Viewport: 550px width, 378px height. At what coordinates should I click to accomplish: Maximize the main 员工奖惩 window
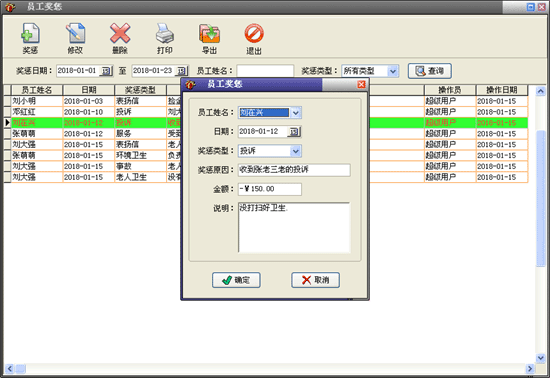pyautogui.click(x=531, y=7)
